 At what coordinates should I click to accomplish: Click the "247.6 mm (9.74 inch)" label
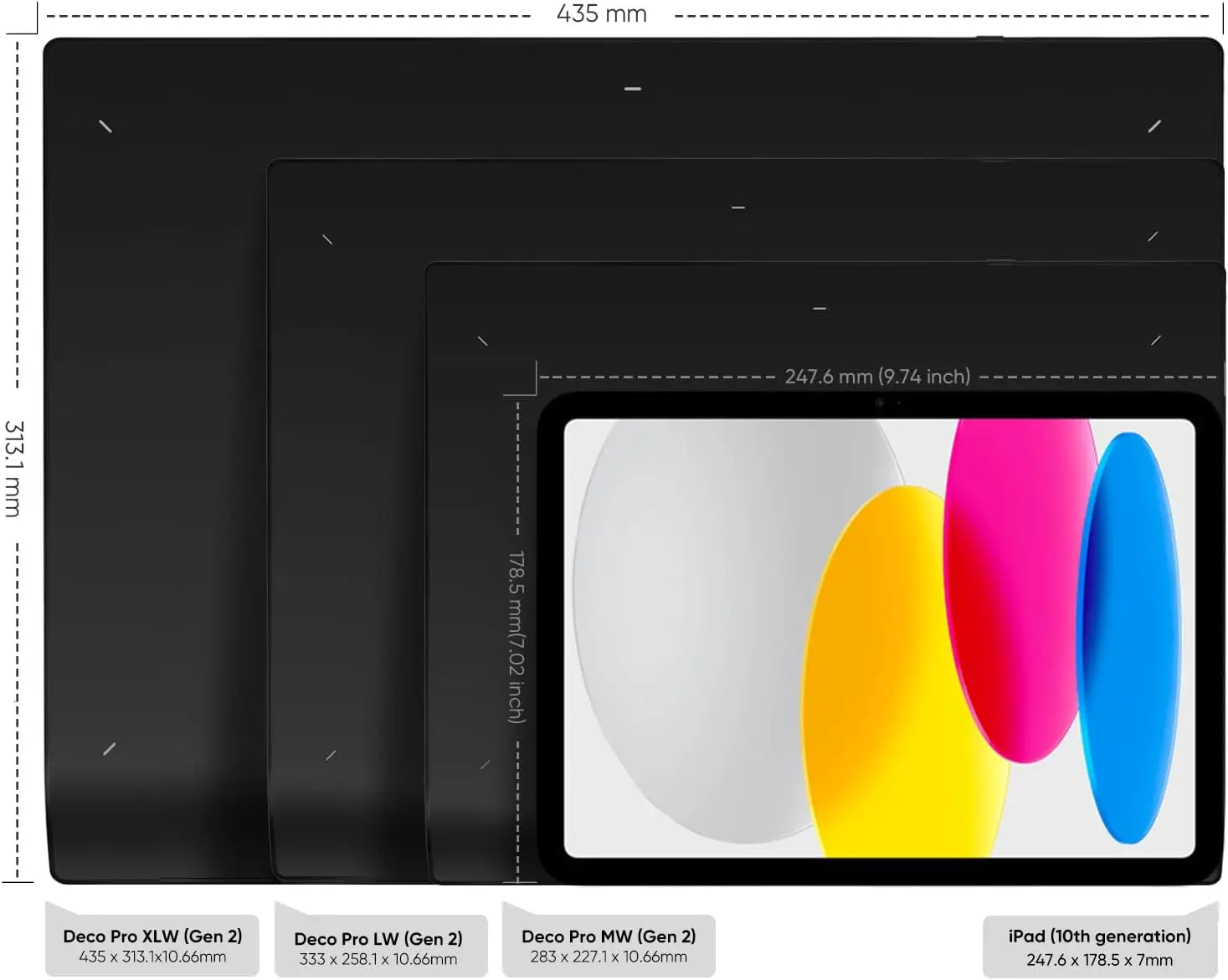(x=877, y=377)
